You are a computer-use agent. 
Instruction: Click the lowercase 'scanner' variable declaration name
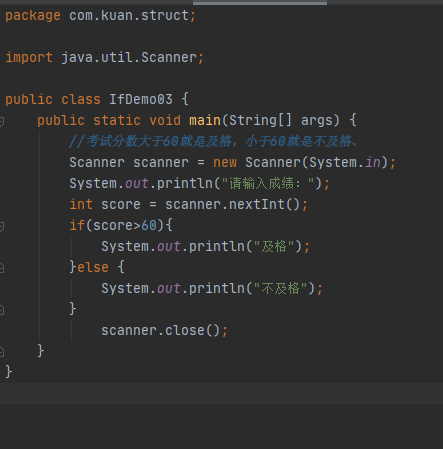(x=161, y=162)
